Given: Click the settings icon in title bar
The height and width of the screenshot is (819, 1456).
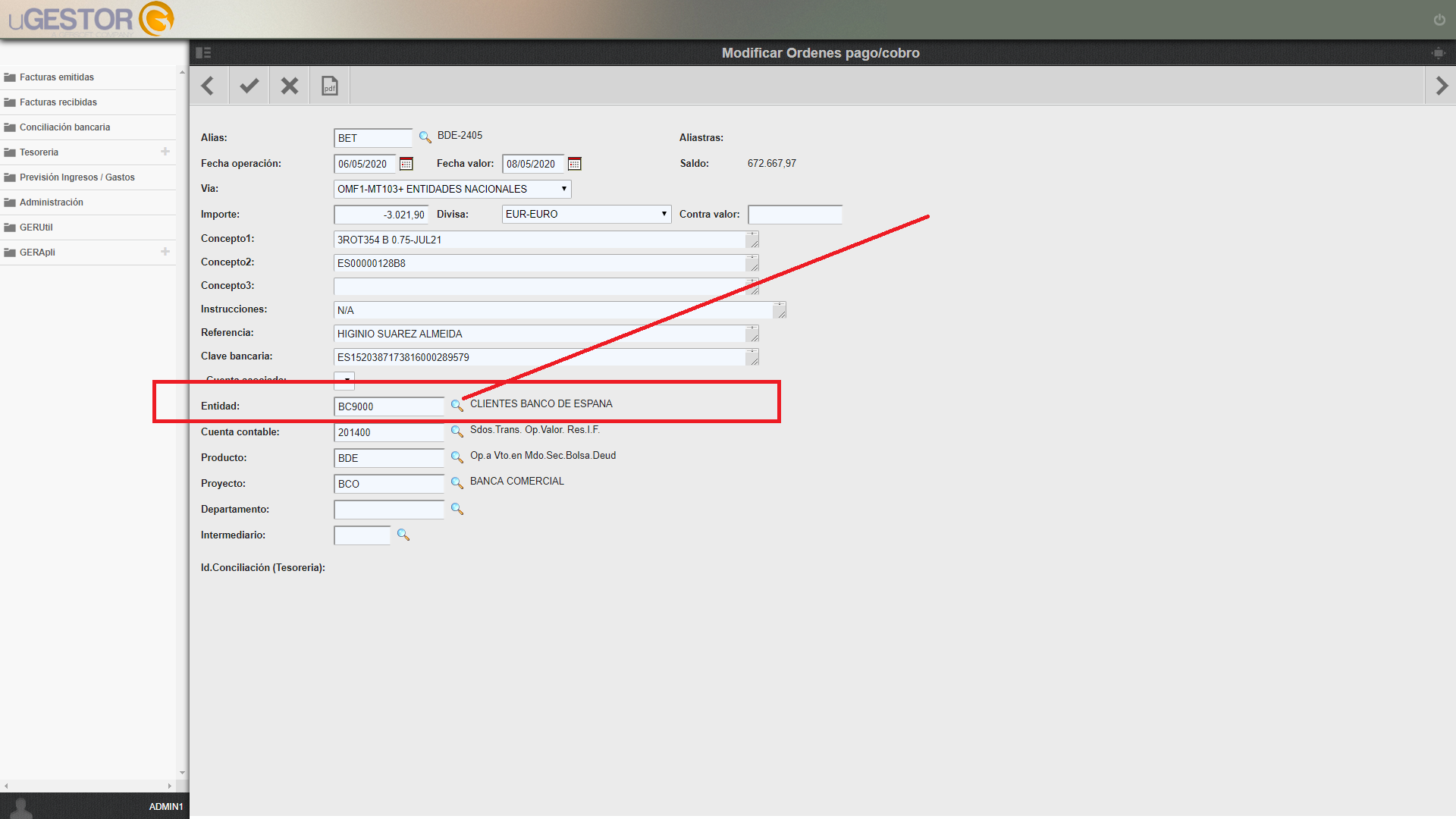Looking at the screenshot, I should point(1438,53).
